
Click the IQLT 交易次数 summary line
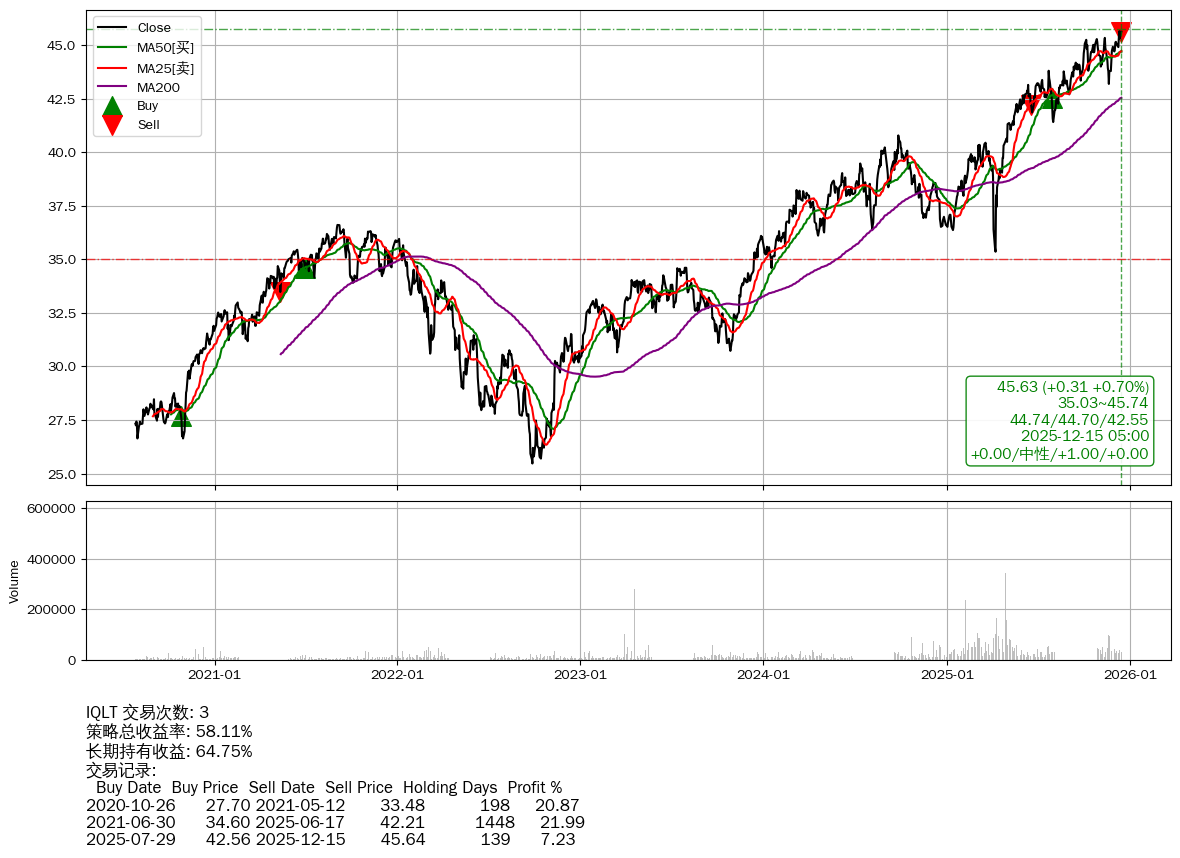click(x=147, y=713)
